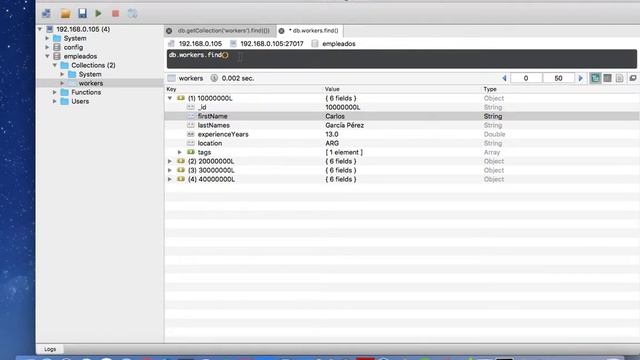Click the Type column header
640x360 pixels.
tap(490, 89)
